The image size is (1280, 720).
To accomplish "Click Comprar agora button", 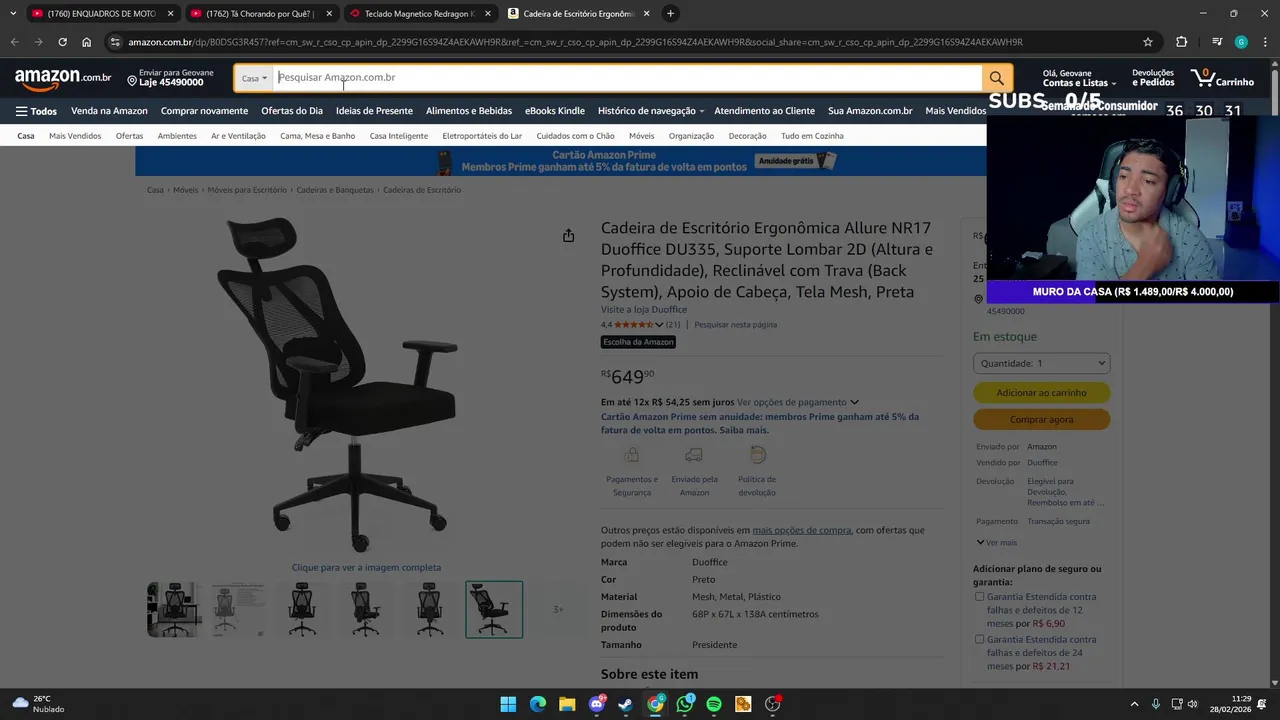I will (x=1041, y=420).
